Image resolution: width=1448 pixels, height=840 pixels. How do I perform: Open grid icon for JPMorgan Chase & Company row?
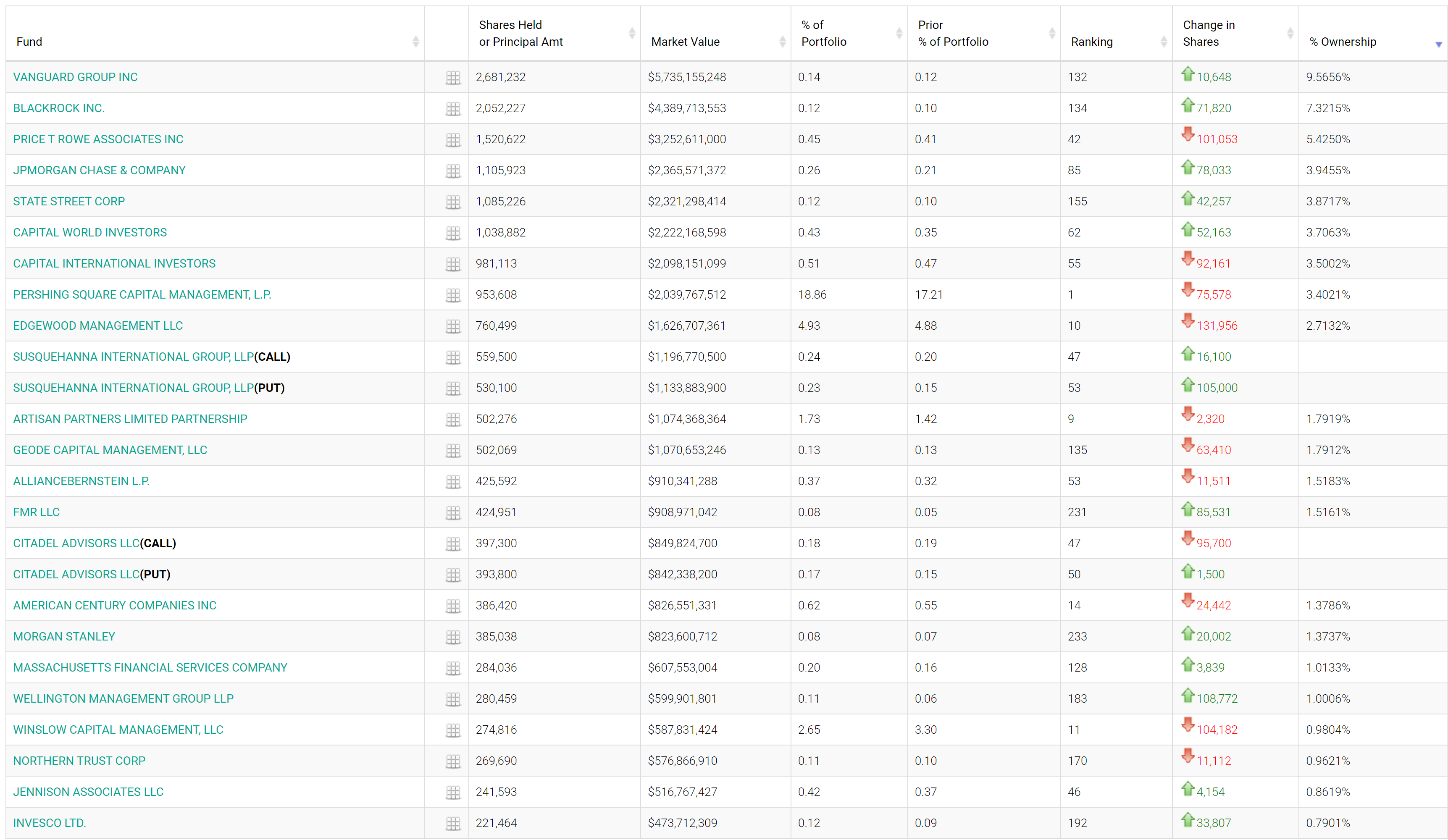pos(453,171)
